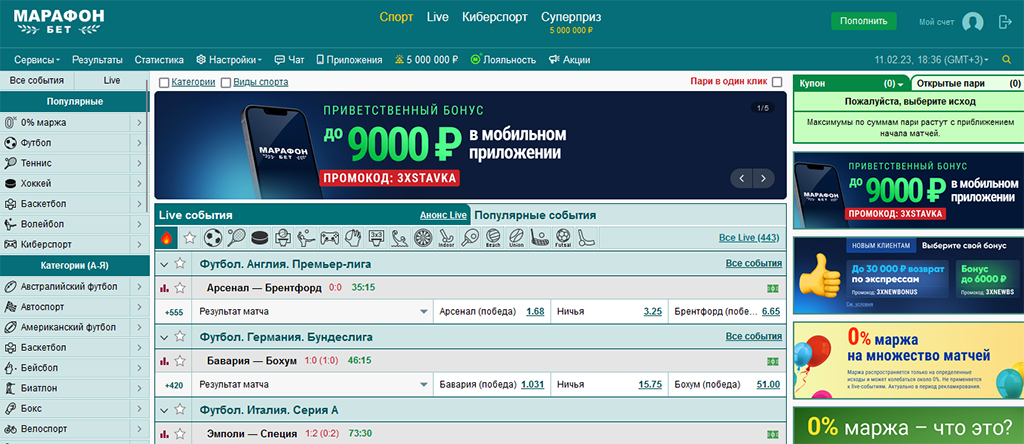Filter live events by the table tennis paddle icon

pyautogui.click(x=470, y=238)
